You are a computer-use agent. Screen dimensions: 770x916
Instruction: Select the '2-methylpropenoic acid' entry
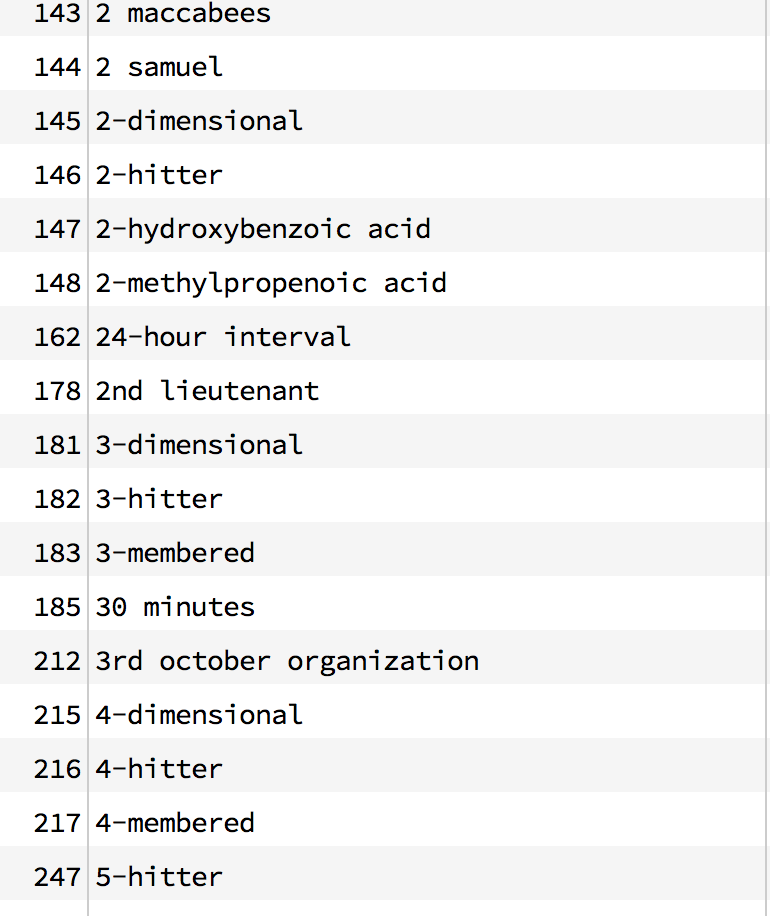click(383, 279)
